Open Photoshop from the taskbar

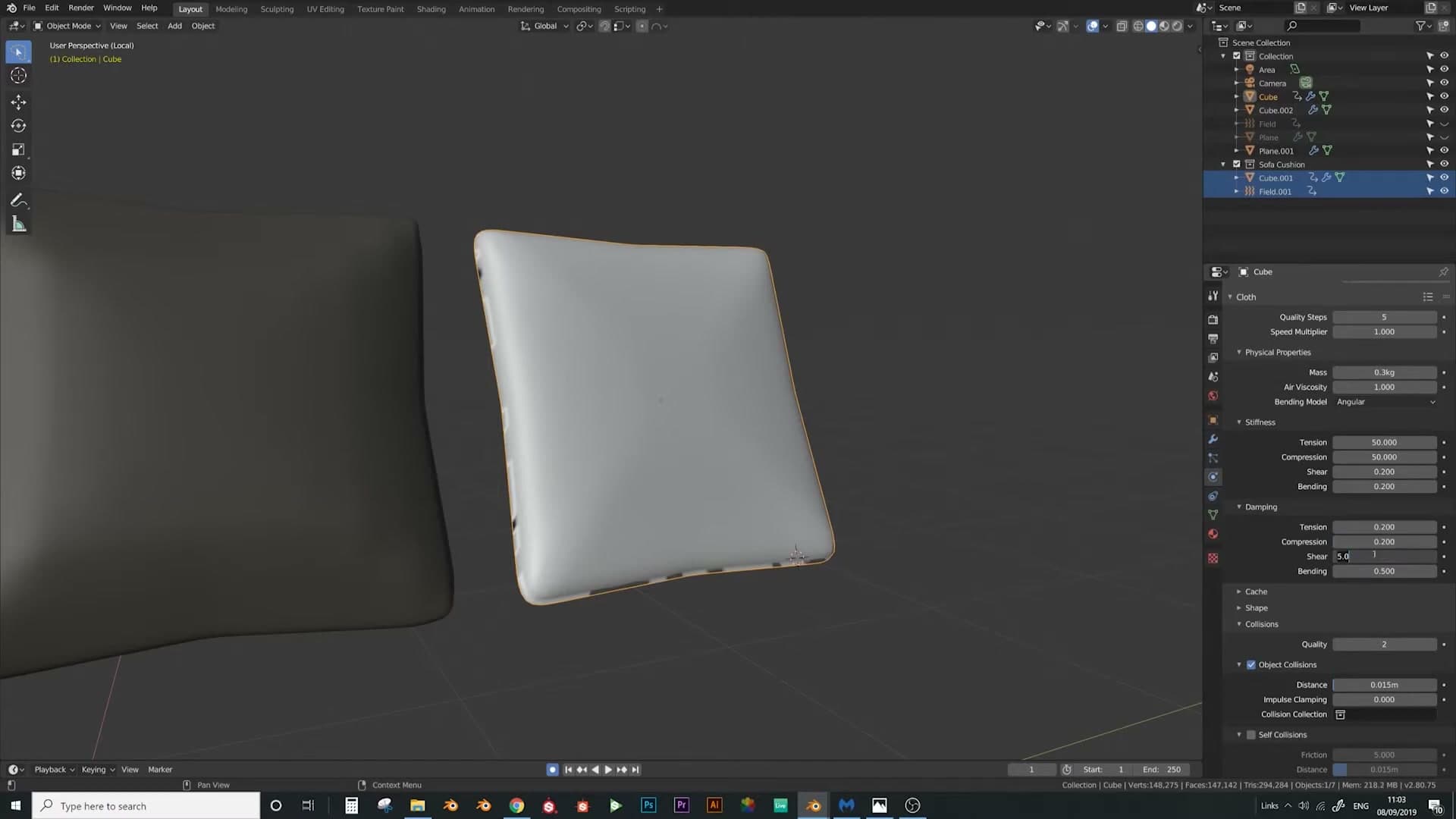pos(648,805)
